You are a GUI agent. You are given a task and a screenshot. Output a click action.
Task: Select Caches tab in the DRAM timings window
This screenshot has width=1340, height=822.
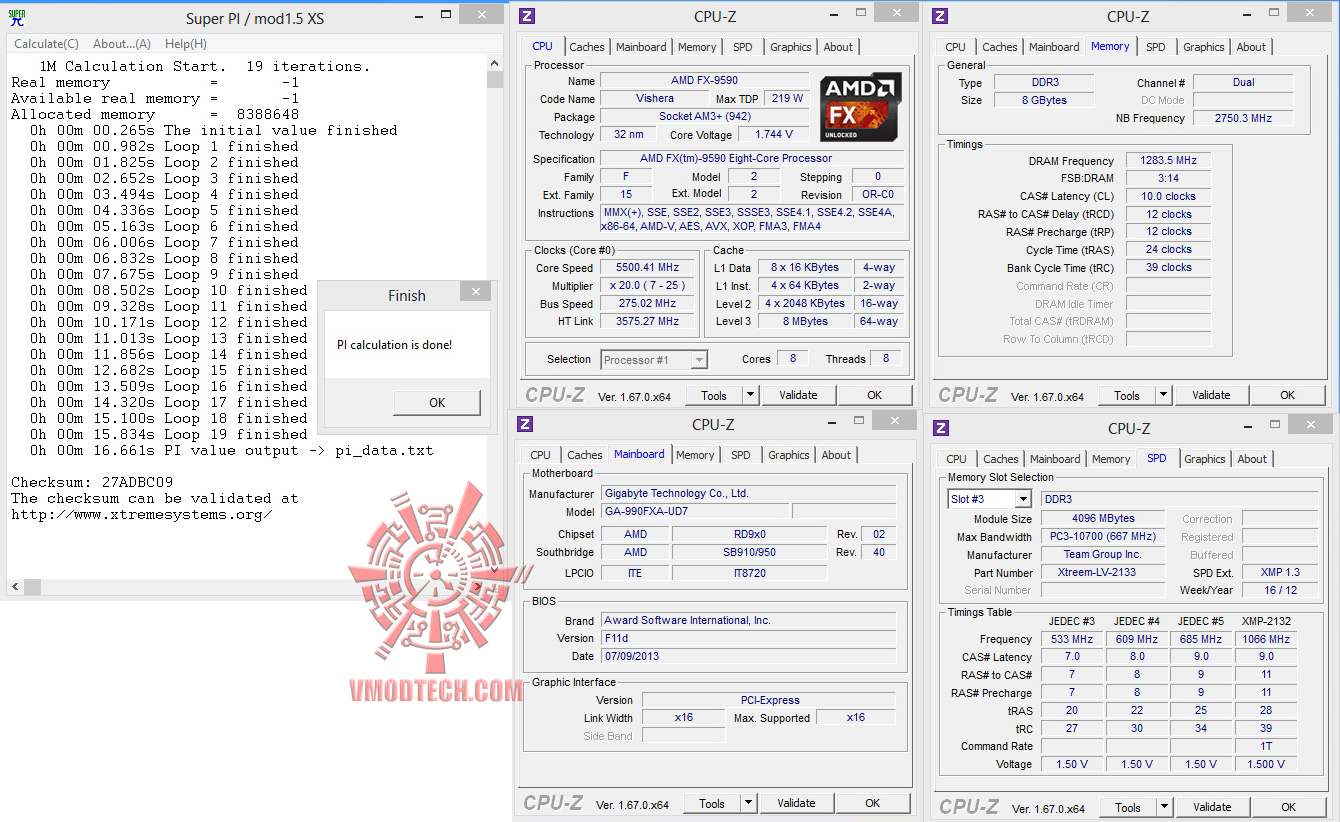pos(1000,47)
